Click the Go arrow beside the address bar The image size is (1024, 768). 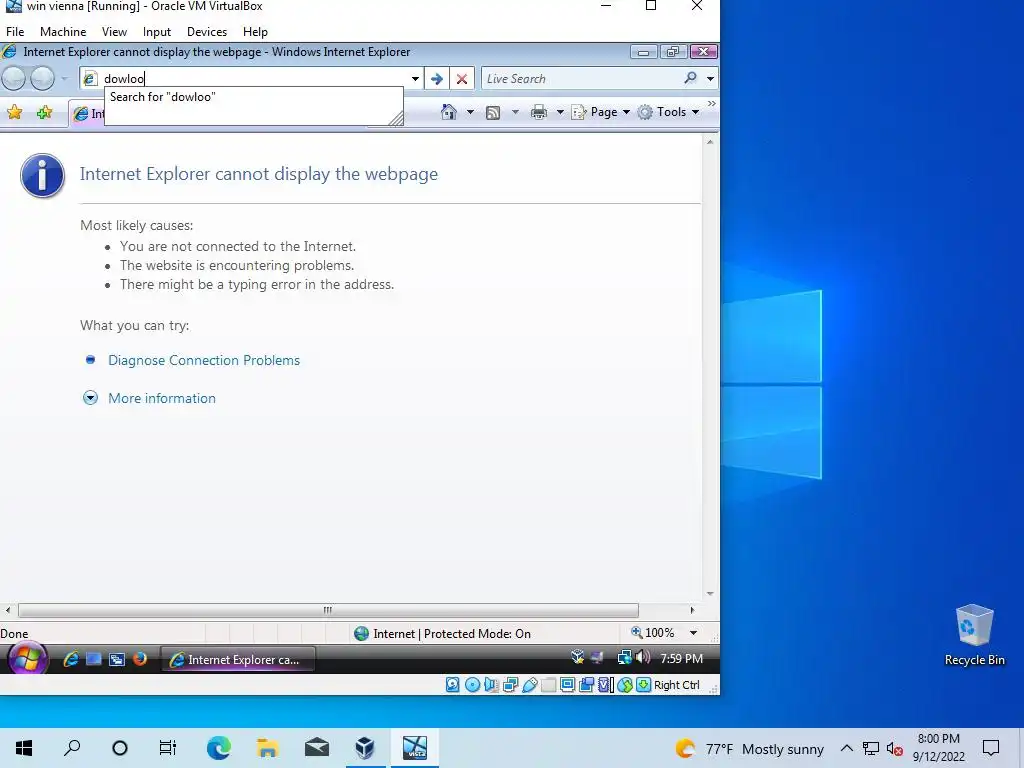tap(436, 79)
